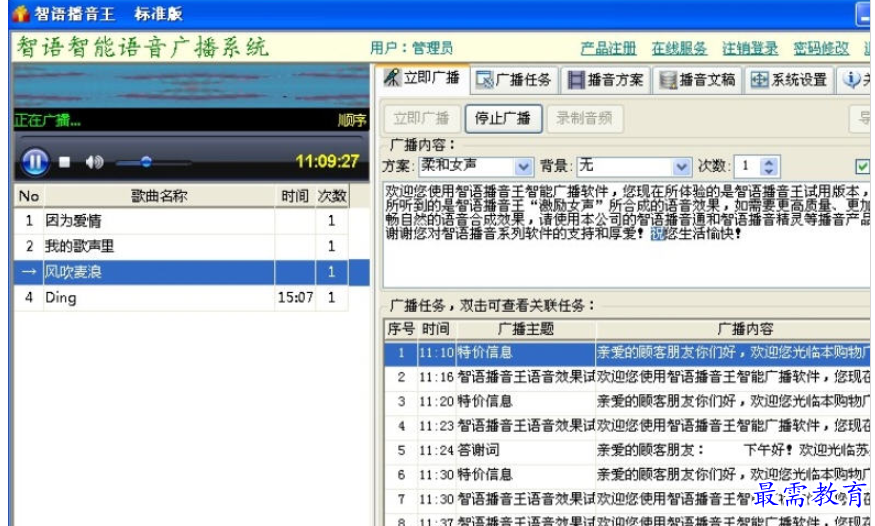Viewport: 875px width, 526px height.
Task: Switch to the 广播任务 tab
Action: tap(514, 80)
